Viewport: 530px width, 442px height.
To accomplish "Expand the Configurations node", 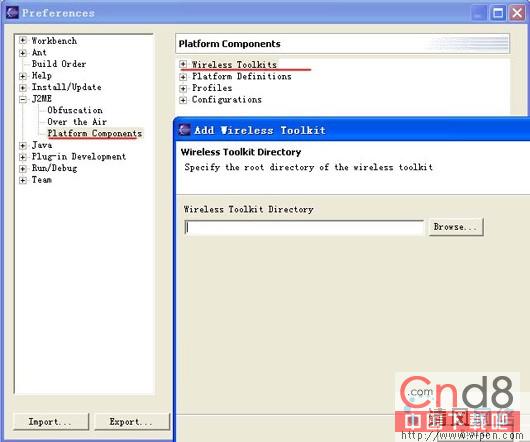I will [x=183, y=100].
